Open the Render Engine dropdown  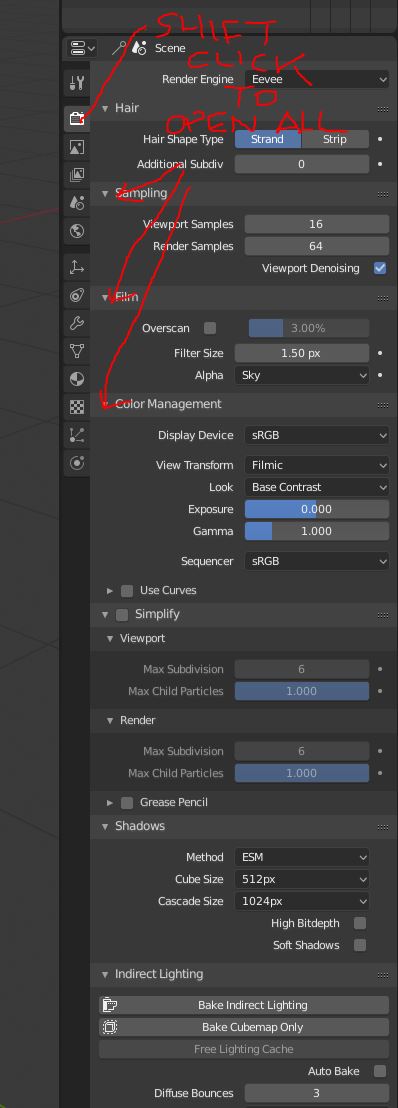(317, 79)
